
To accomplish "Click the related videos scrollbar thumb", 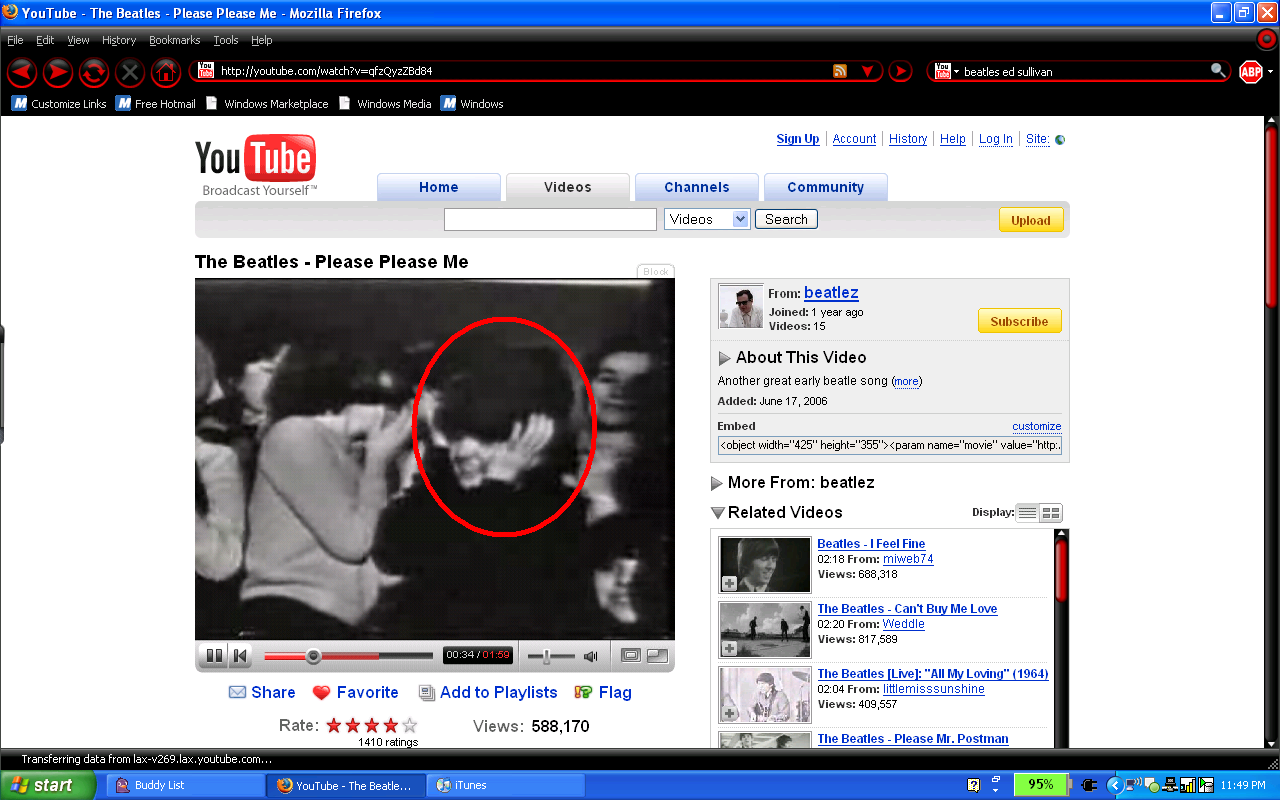I will (x=1061, y=571).
